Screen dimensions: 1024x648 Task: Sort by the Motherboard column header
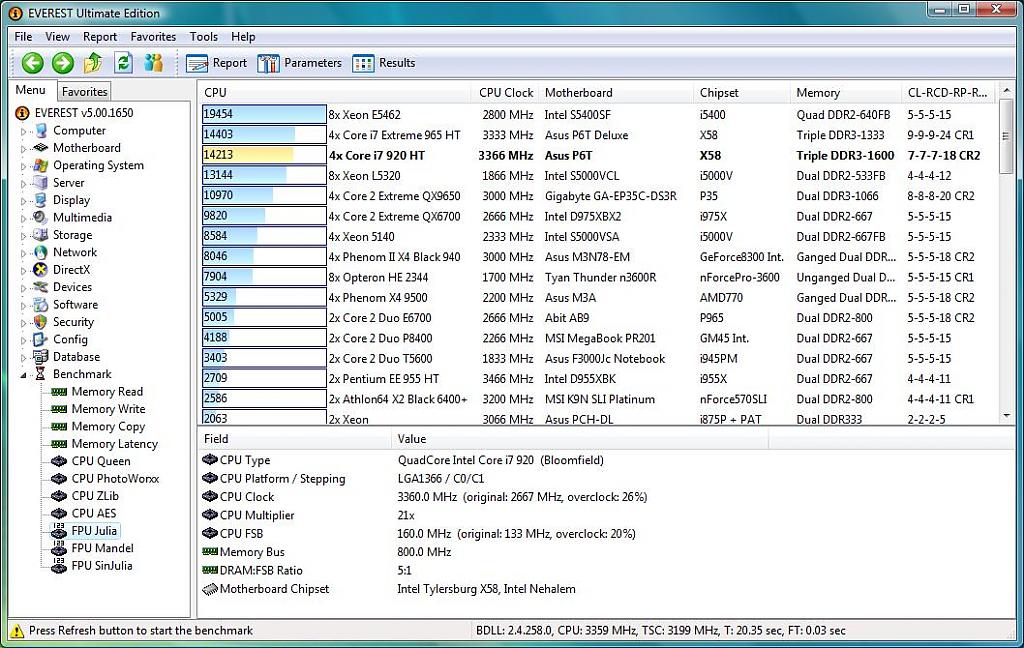(616, 93)
